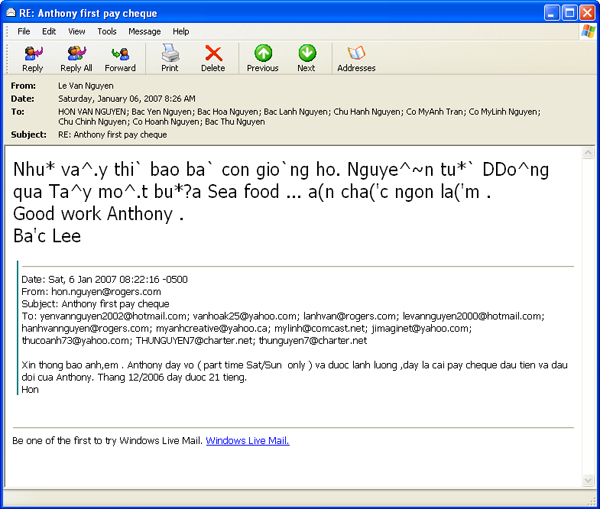The image size is (600, 509).
Task: Click recipient Co Hoanh Nguyen
Action: pos(166,122)
